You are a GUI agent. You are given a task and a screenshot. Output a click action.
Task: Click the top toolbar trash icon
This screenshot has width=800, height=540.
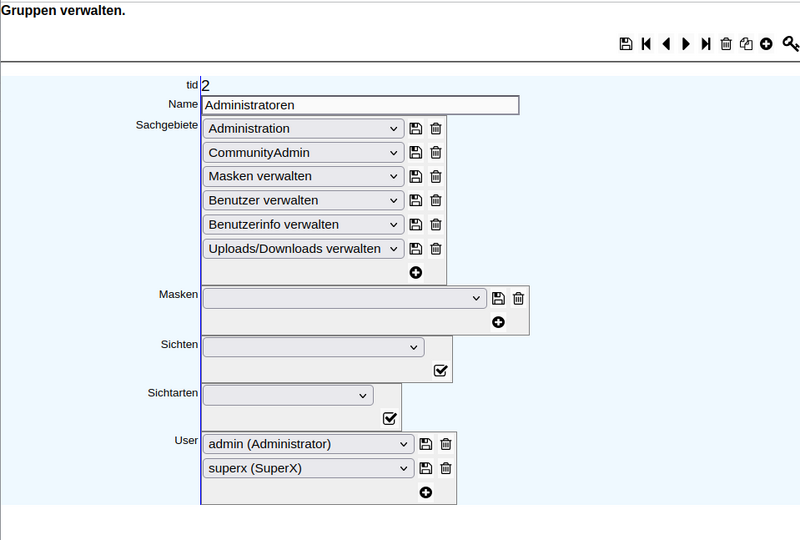click(727, 44)
